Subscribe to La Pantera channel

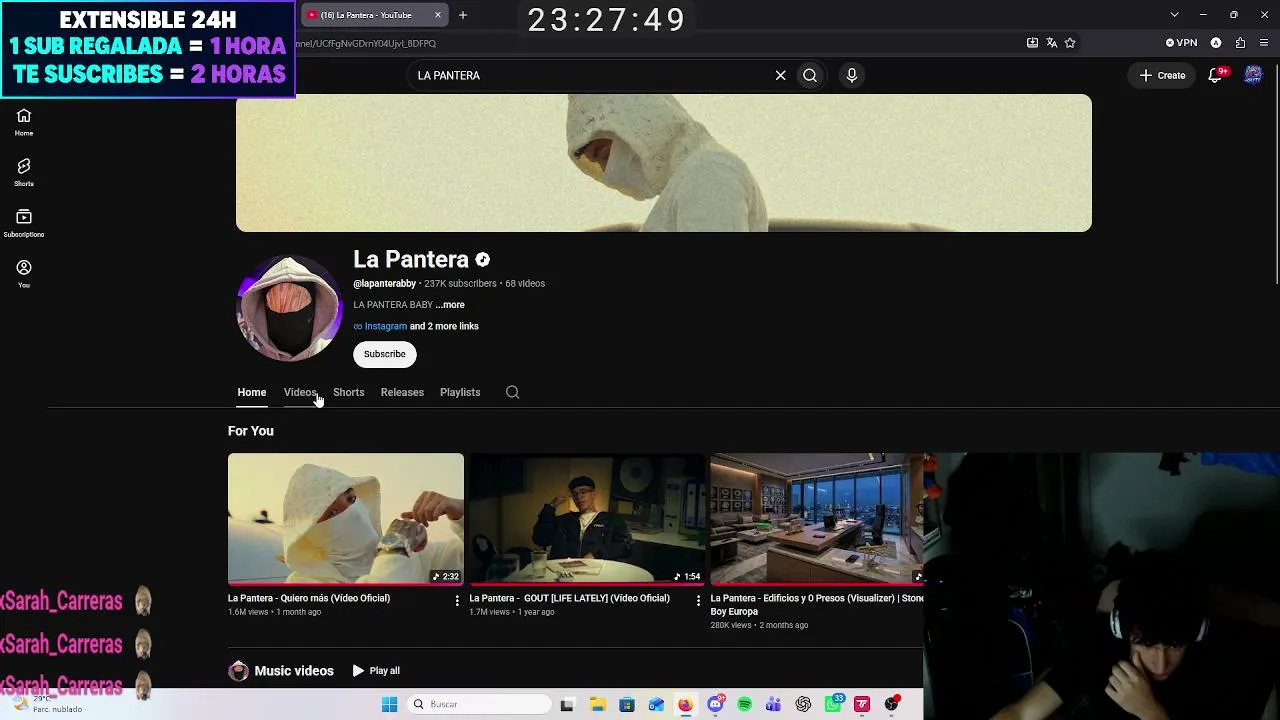385,354
